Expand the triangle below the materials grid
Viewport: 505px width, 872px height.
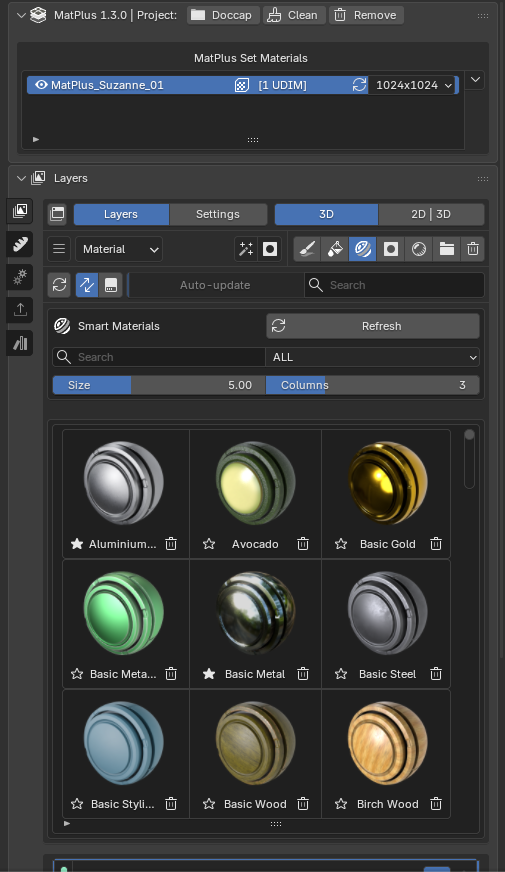tap(67, 824)
